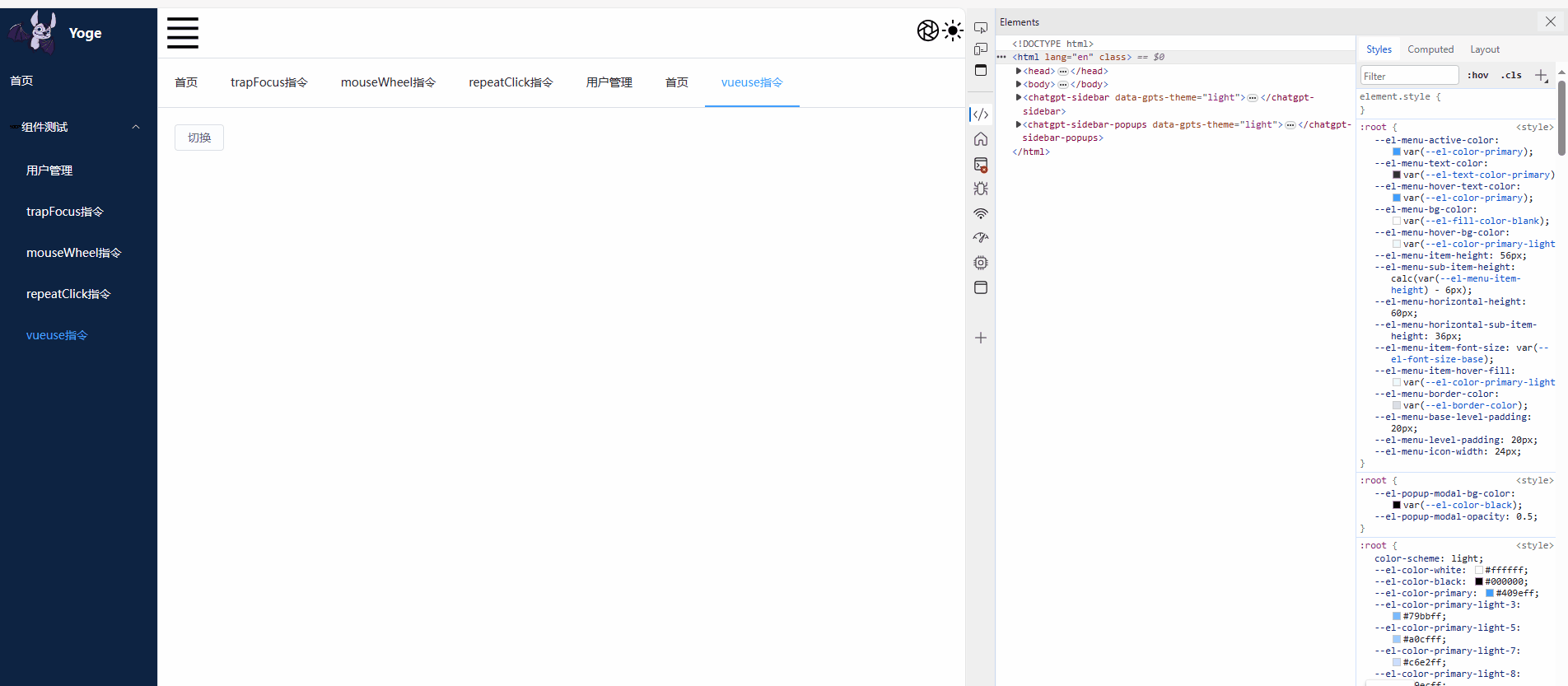Switch to the Styles tab
The height and width of the screenshot is (686, 1568).
(x=1379, y=49)
